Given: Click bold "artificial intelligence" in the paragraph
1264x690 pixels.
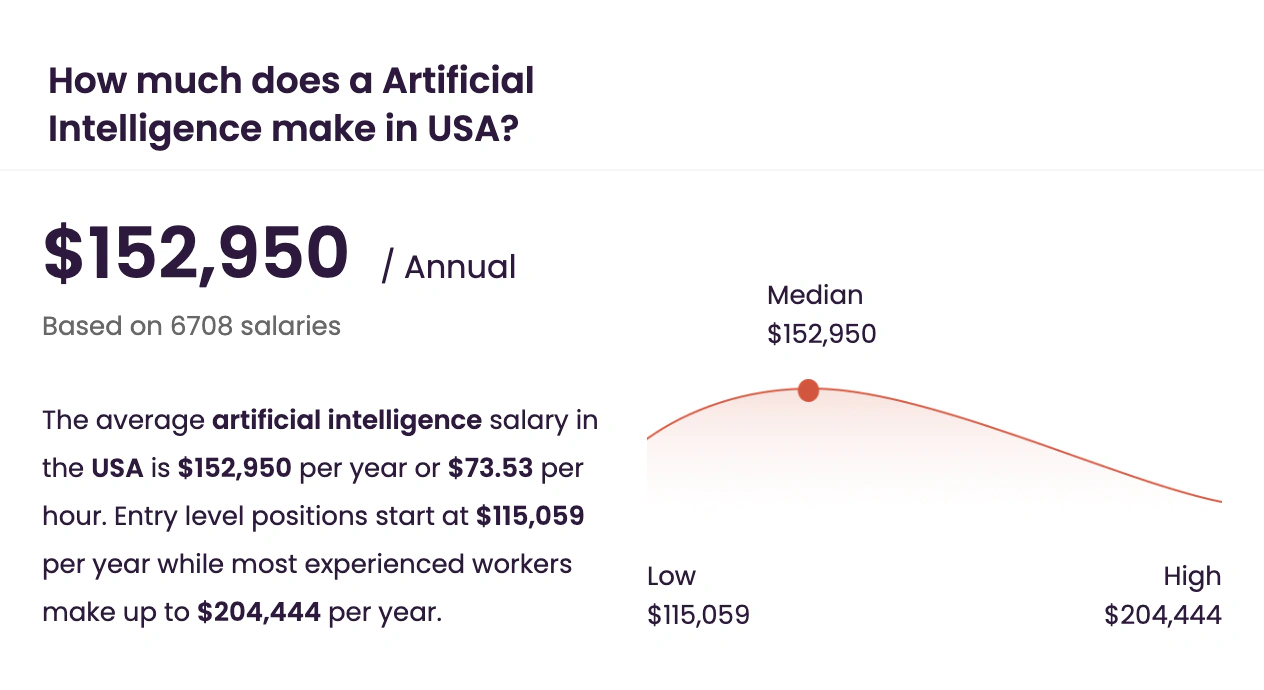Looking at the screenshot, I should point(347,420).
